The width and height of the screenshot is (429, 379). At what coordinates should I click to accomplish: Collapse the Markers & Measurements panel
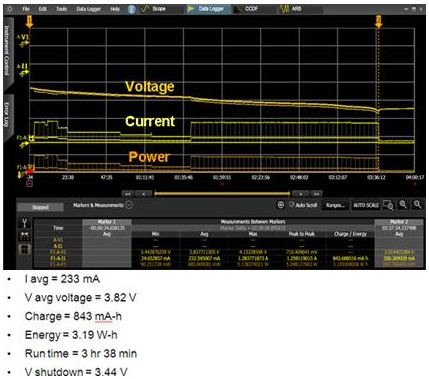coord(129,205)
